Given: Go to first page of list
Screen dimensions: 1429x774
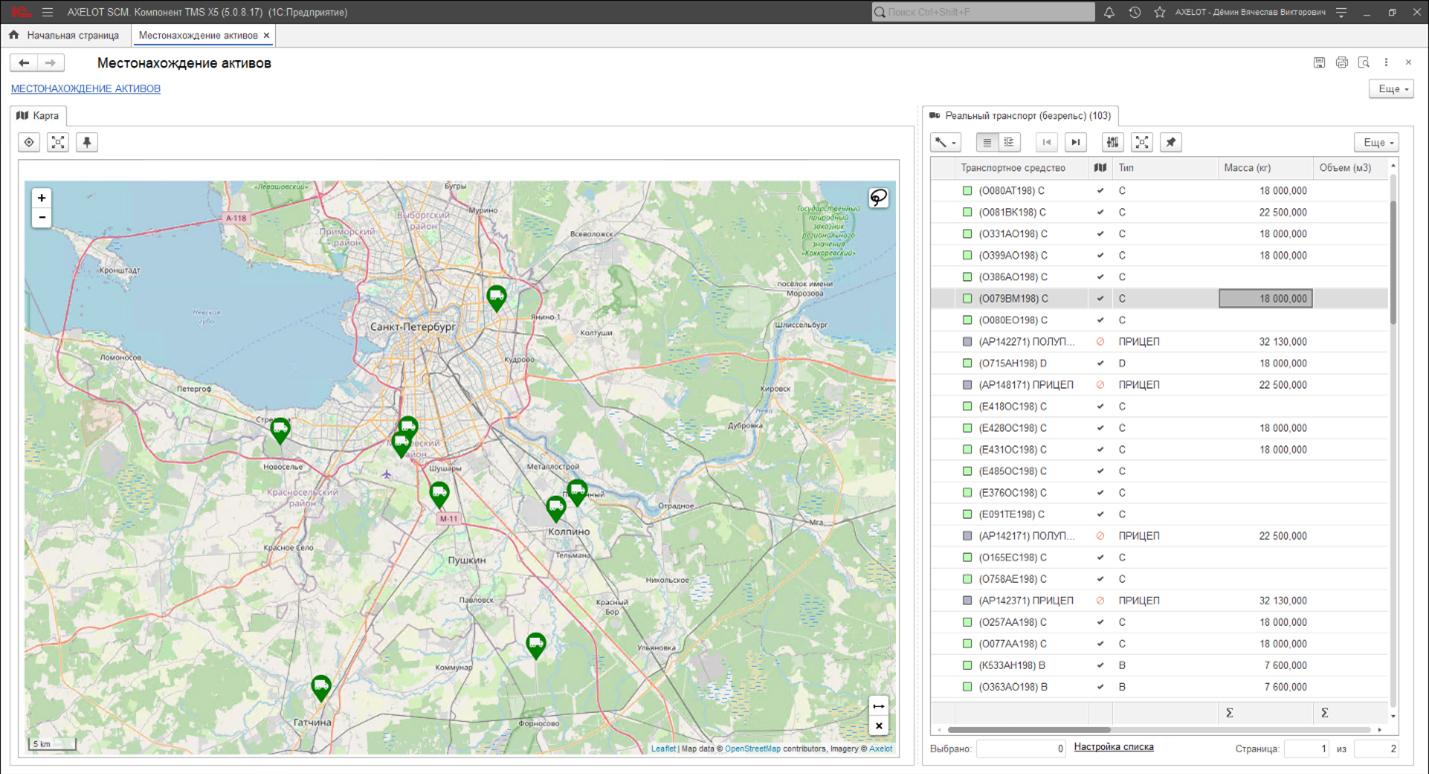Looking at the screenshot, I should 1046,142.
